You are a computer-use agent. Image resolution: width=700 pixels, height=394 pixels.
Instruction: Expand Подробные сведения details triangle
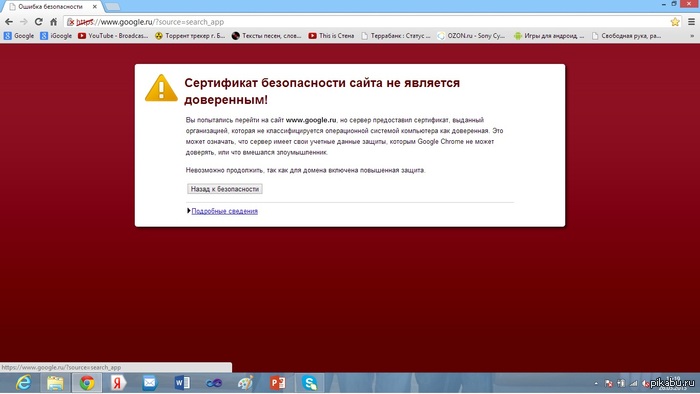[189, 211]
